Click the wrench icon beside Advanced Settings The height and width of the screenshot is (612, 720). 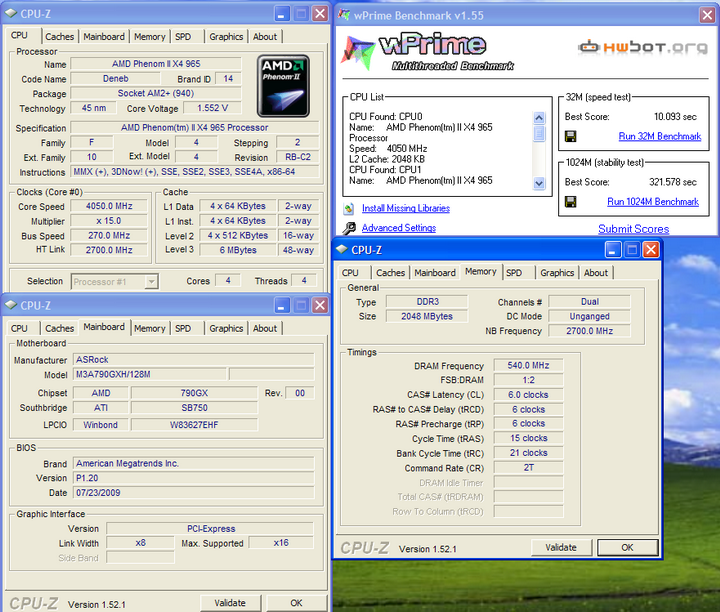pyautogui.click(x=349, y=228)
